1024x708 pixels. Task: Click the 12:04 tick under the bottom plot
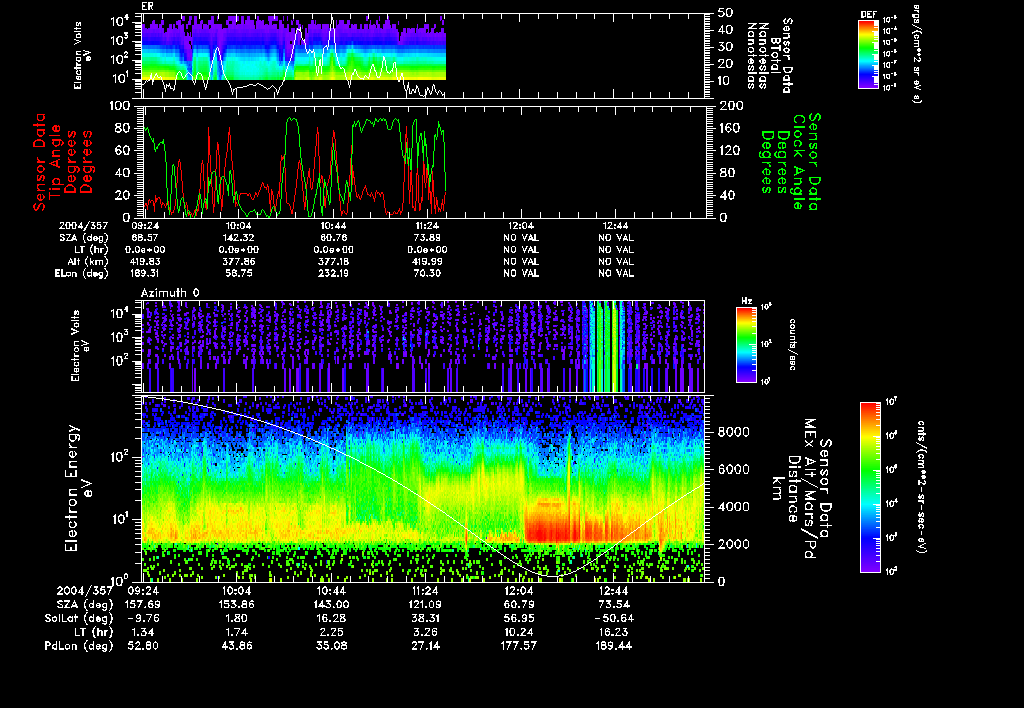click(x=518, y=590)
